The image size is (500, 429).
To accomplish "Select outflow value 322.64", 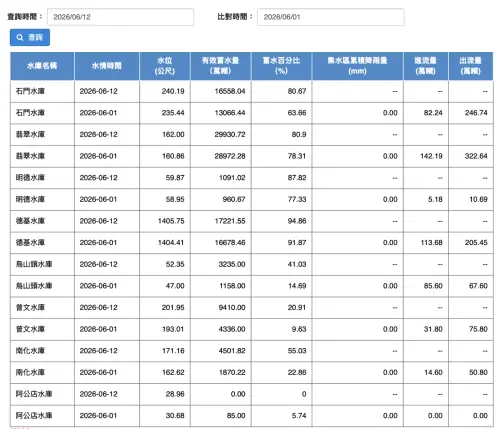I will [x=476, y=156].
